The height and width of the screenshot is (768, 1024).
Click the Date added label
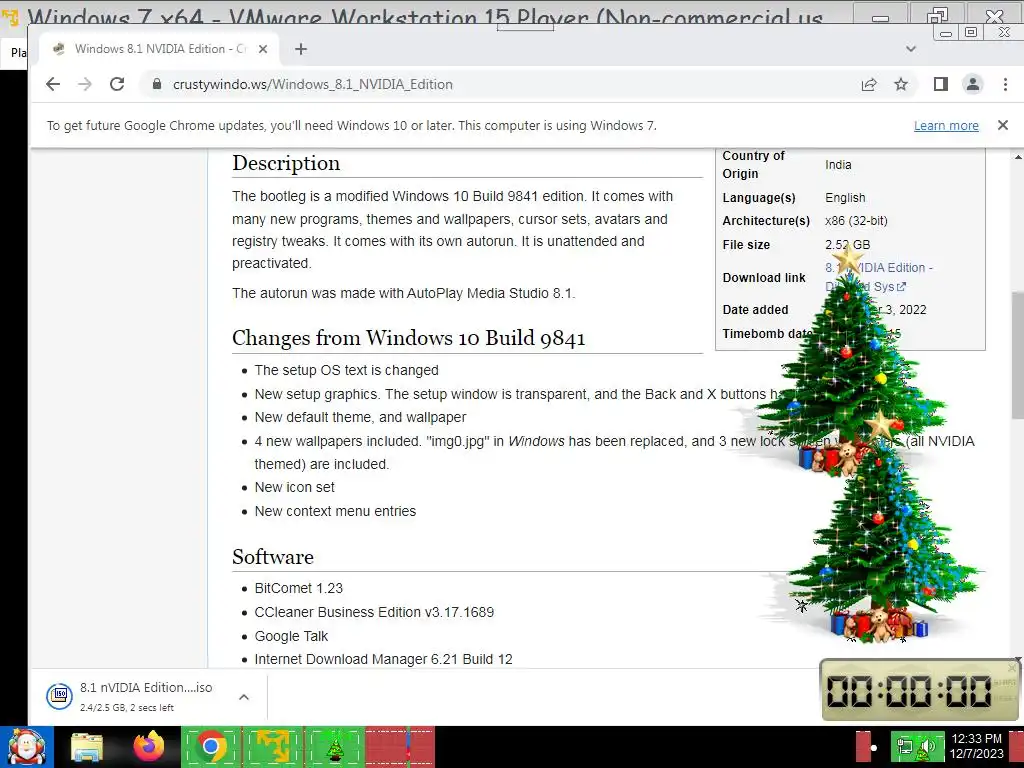755,310
